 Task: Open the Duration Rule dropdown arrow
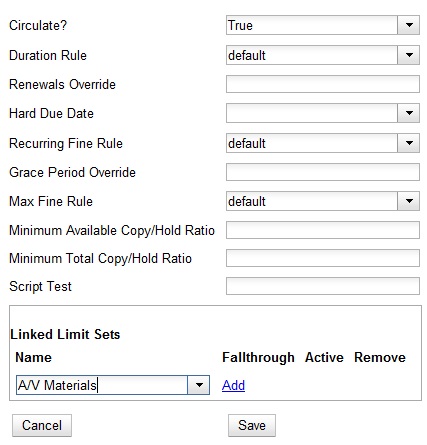pyautogui.click(x=408, y=55)
